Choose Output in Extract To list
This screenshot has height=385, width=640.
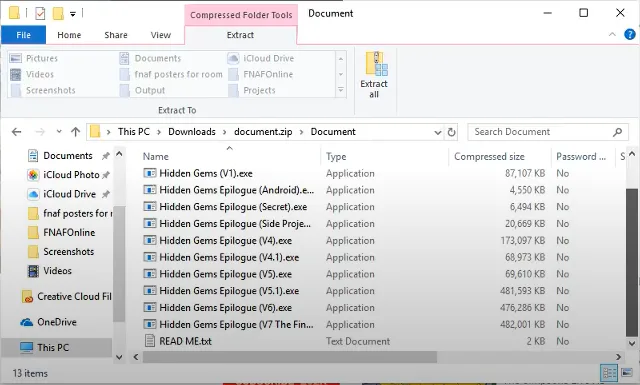point(142,90)
